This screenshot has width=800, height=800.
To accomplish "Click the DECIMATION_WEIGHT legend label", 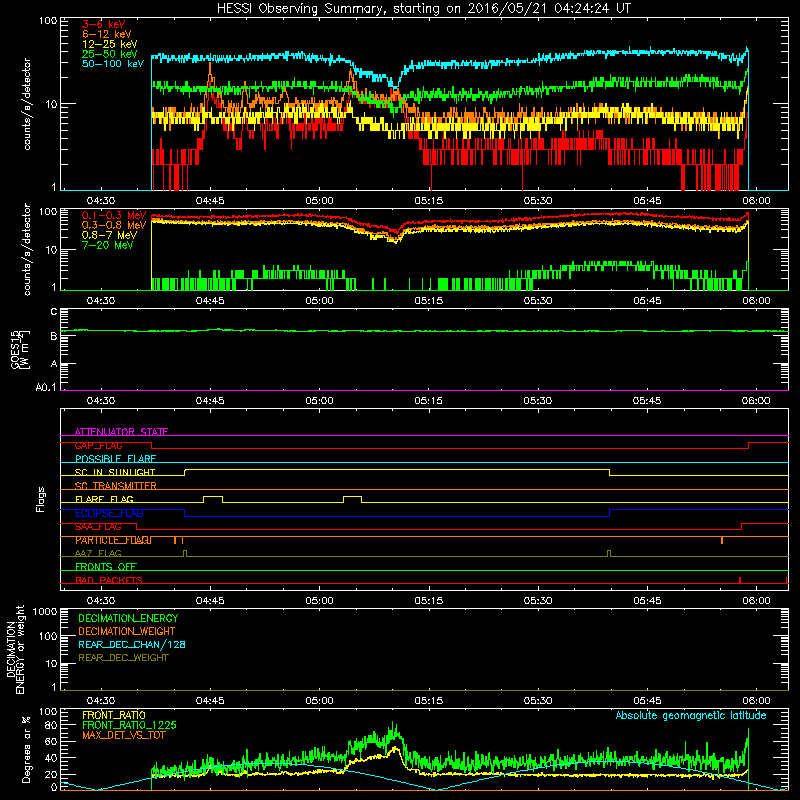I will 127,631.
